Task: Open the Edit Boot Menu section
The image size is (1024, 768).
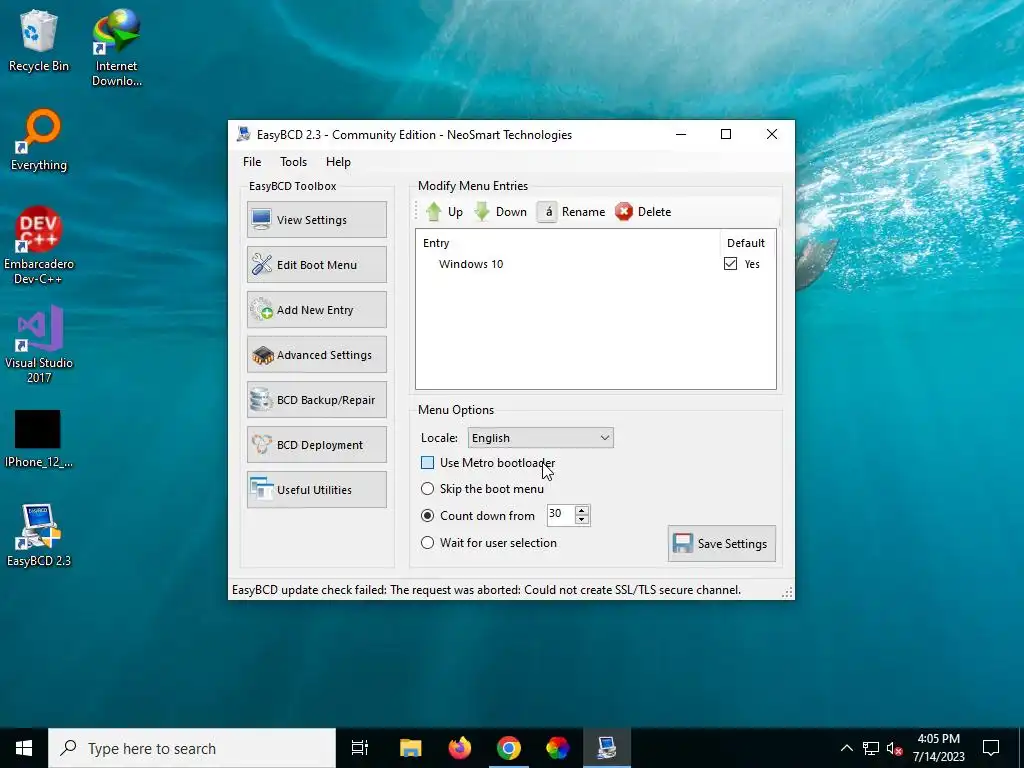Action: coord(317,264)
